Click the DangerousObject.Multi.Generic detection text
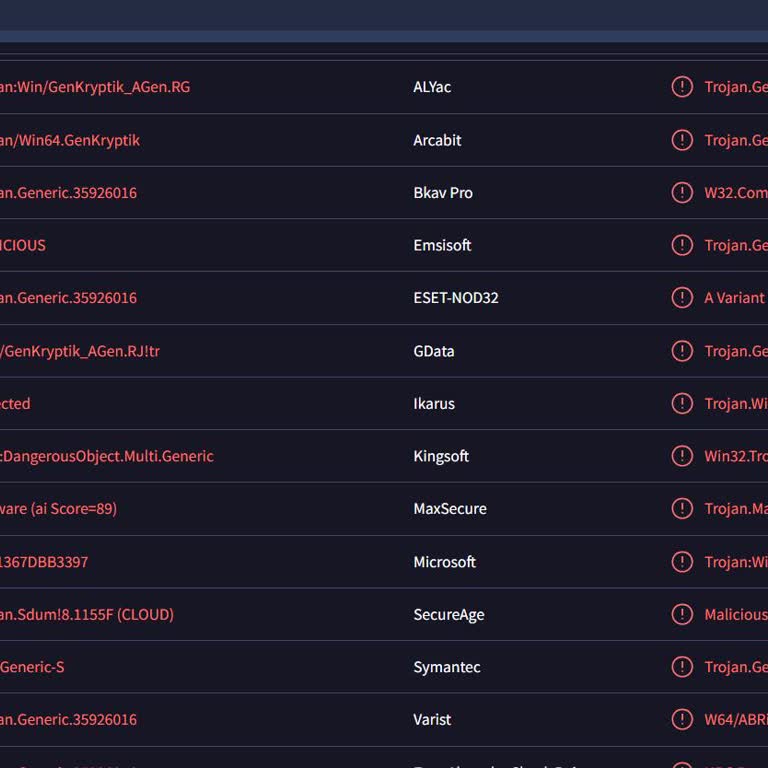This screenshot has height=768, width=768. pyautogui.click(x=107, y=456)
